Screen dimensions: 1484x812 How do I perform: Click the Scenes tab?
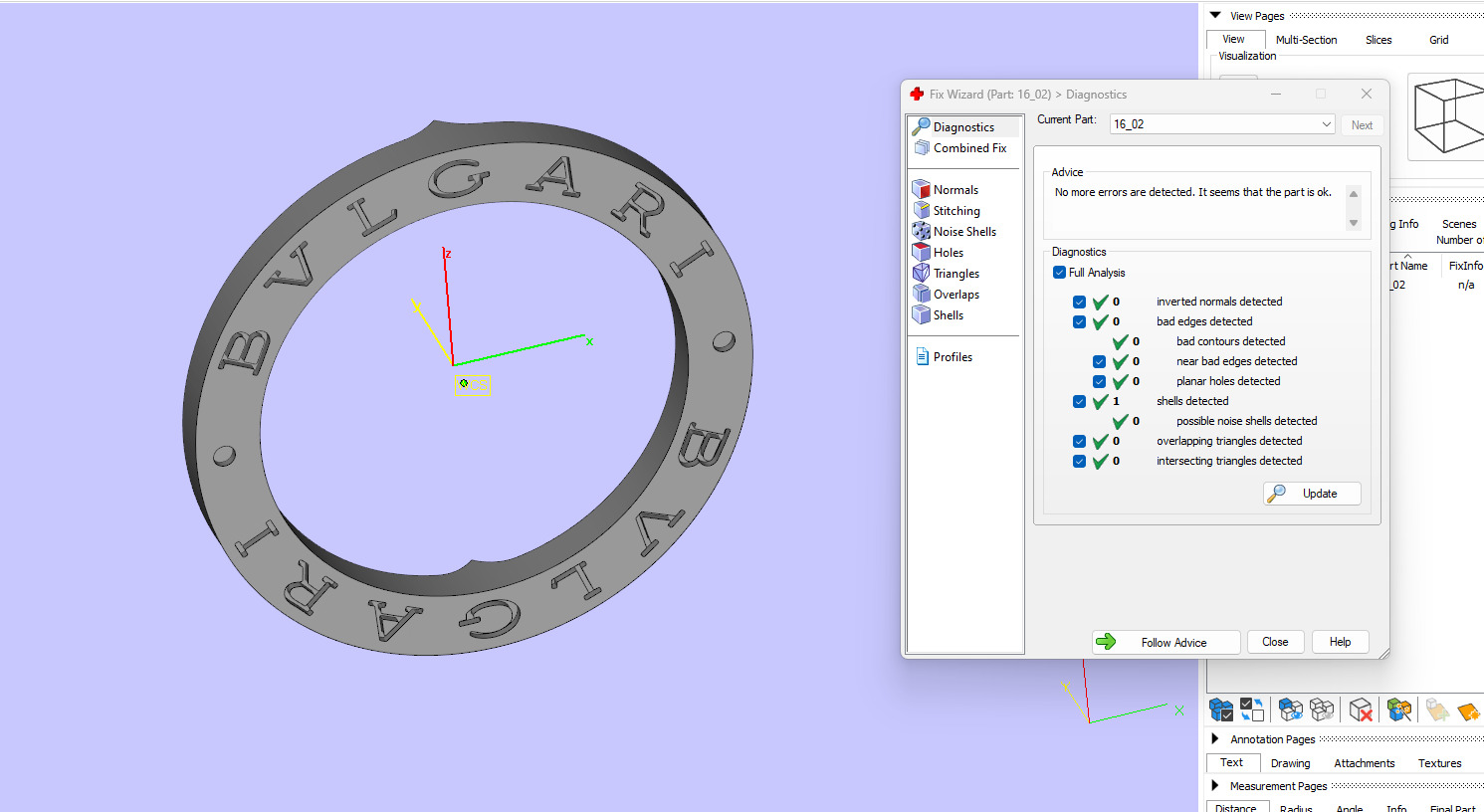pos(1459,224)
